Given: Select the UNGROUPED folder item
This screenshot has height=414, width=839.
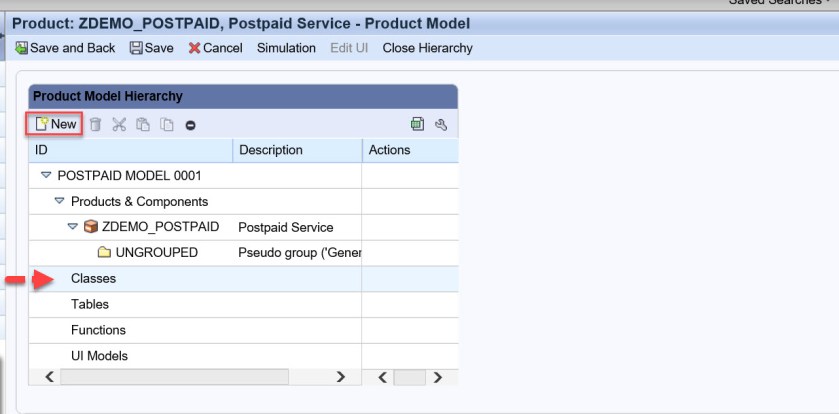Looking at the screenshot, I should (x=156, y=253).
